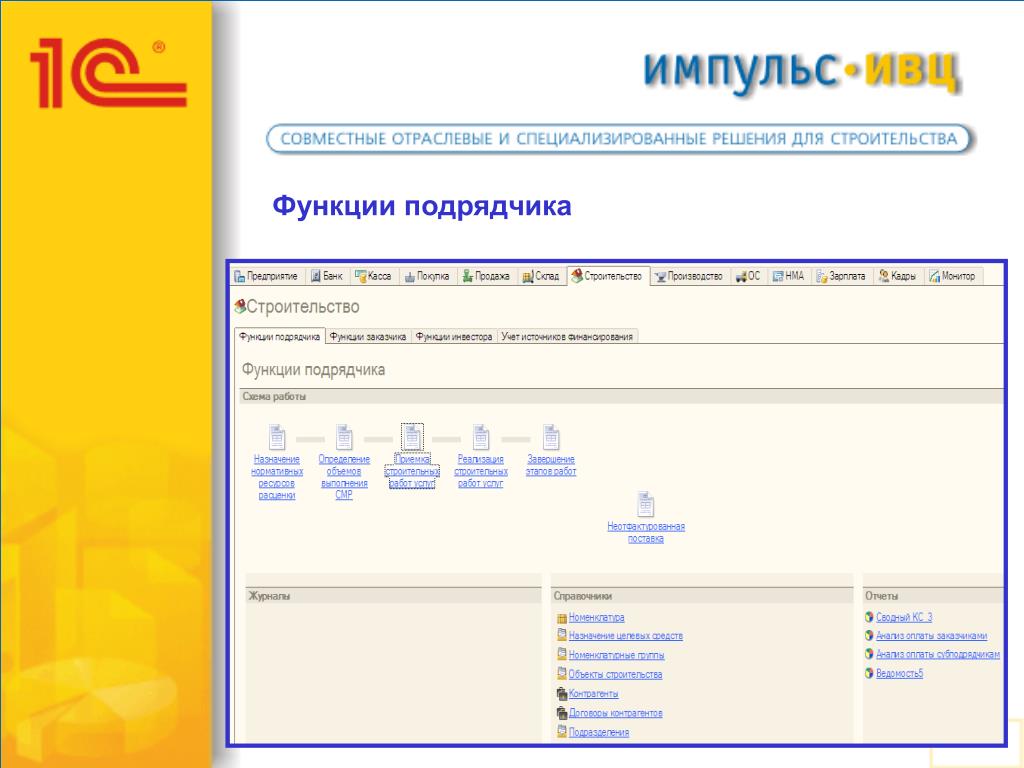Click the report icon beside Анализ оплаты субподрядчикам

(x=869, y=654)
